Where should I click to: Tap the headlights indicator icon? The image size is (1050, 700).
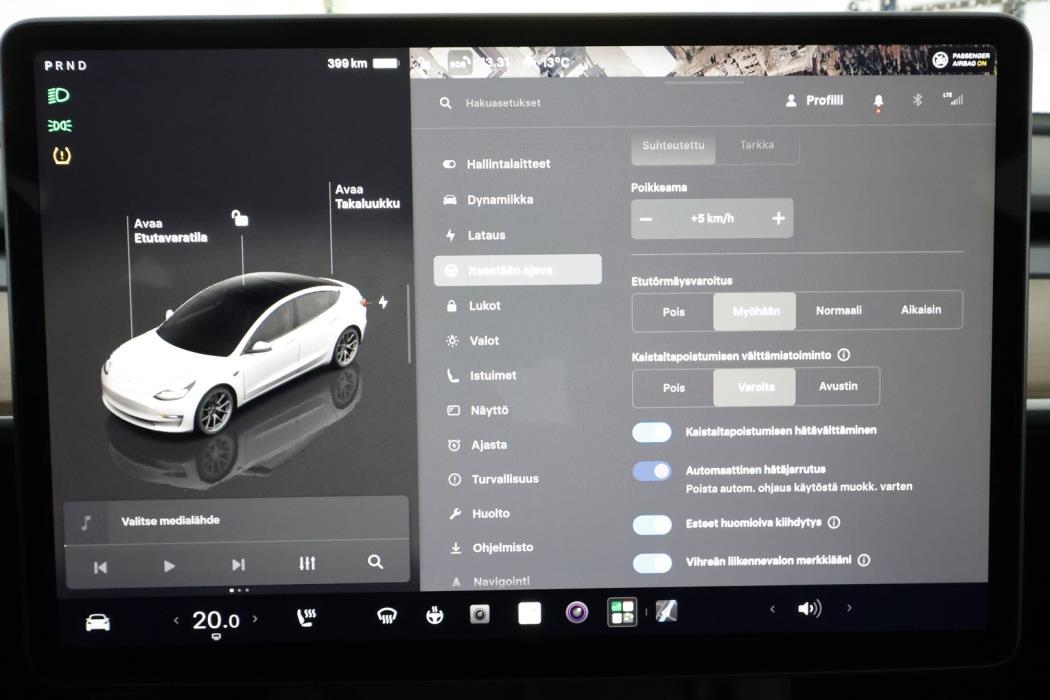click(58, 96)
